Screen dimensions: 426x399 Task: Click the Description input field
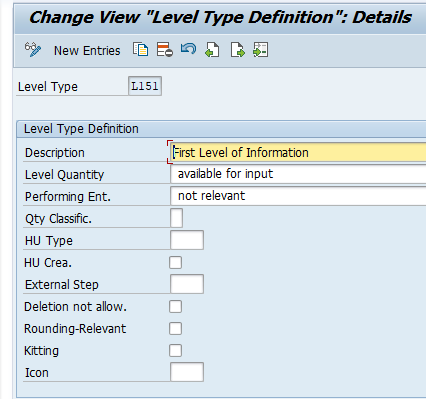point(299,153)
